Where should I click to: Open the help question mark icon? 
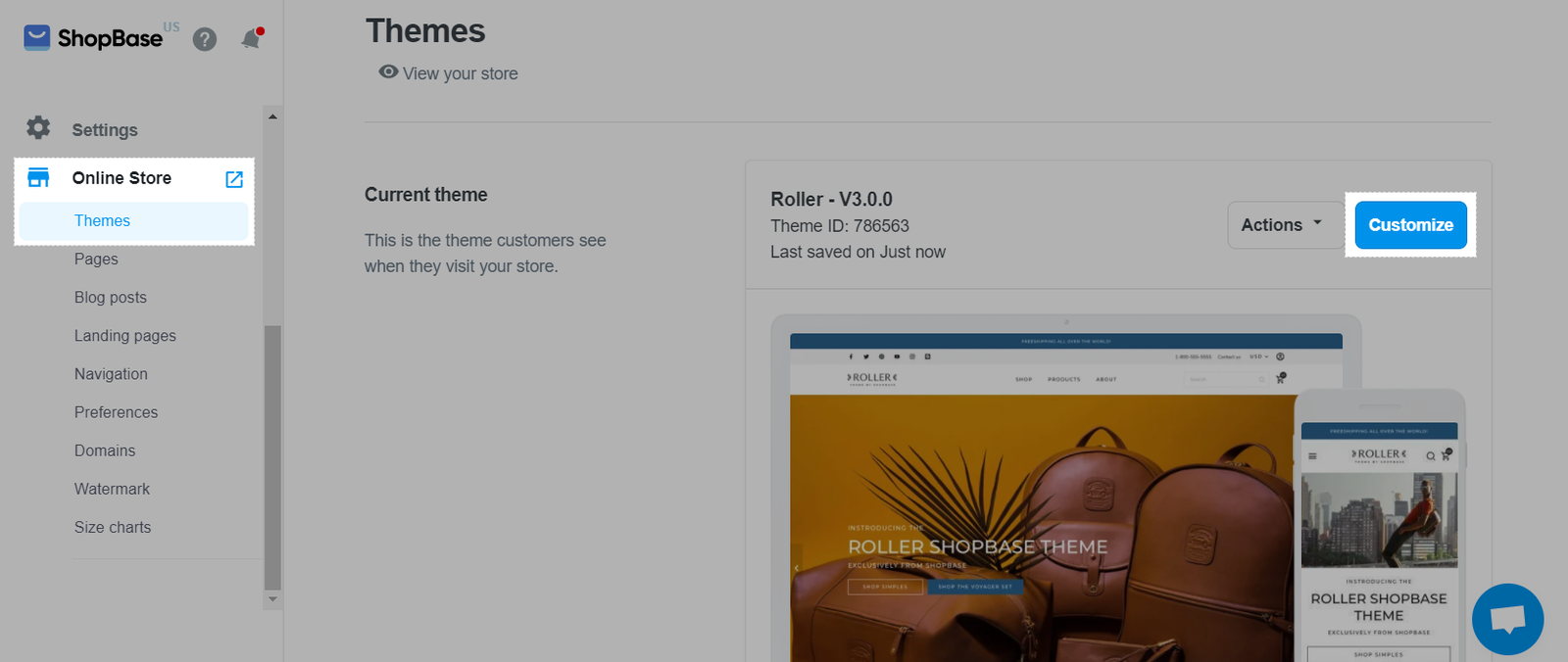point(205,39)
